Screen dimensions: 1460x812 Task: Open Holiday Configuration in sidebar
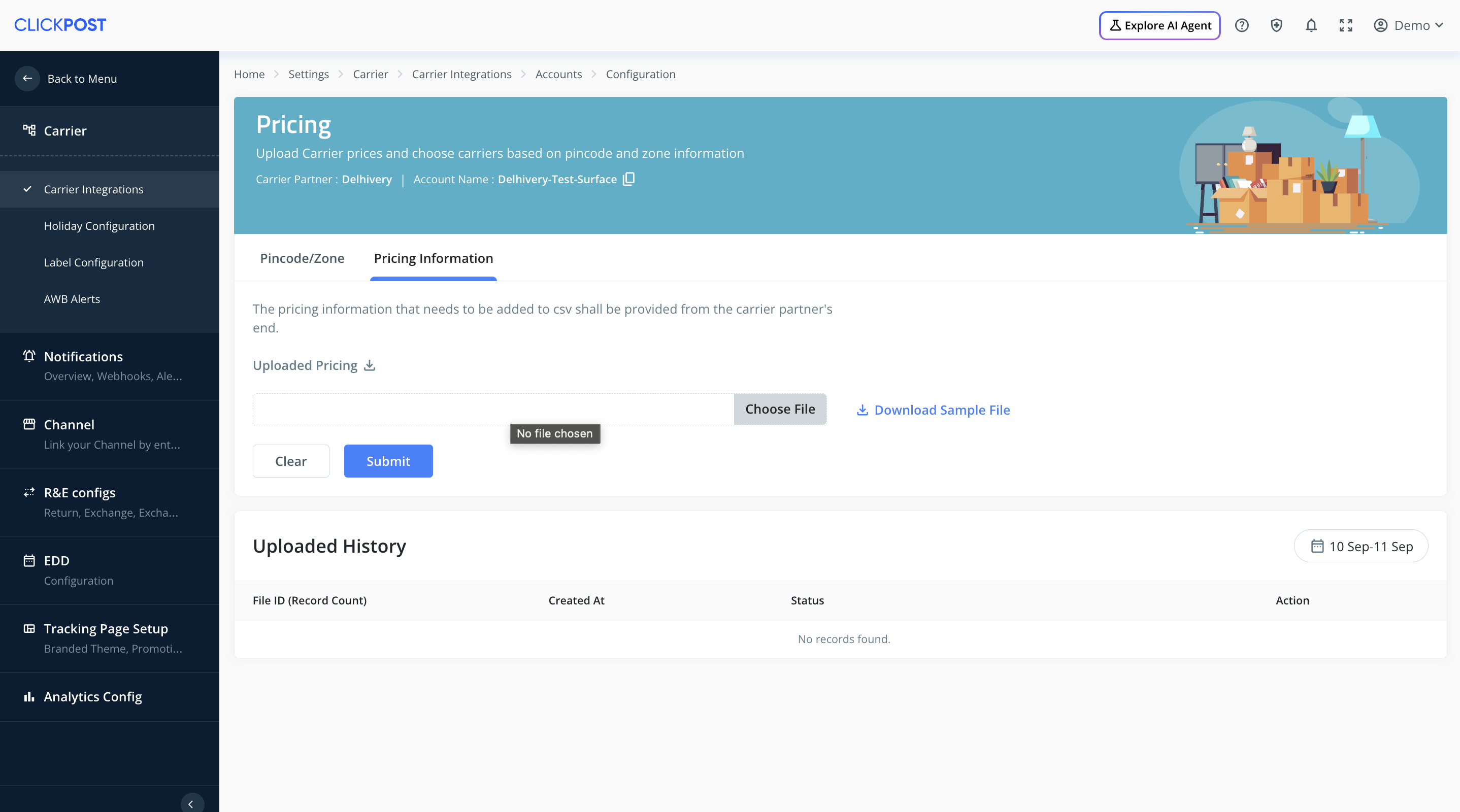click(x=99, y=226)
